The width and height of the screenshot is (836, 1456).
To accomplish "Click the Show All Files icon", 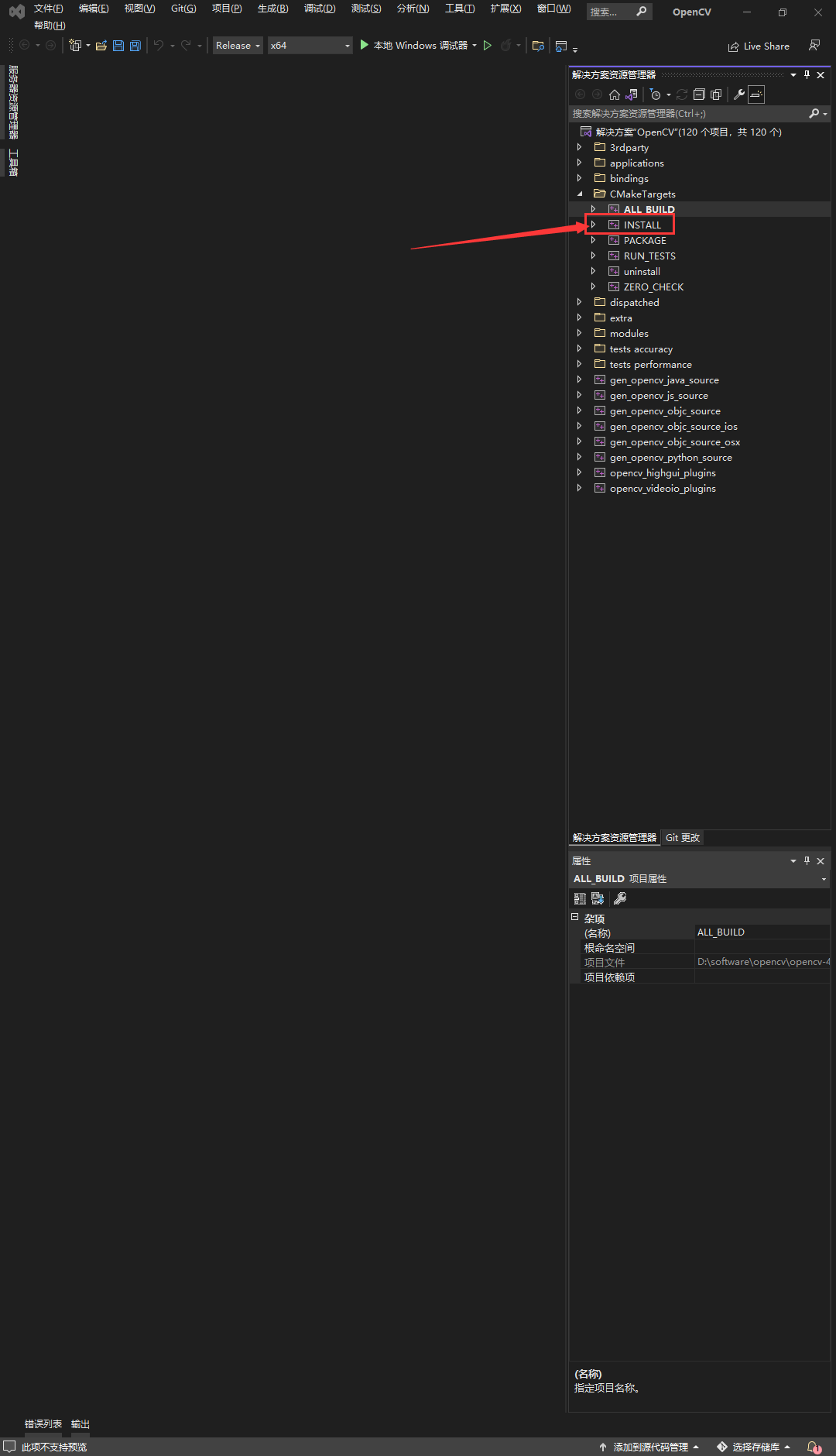I will [x=716, y=94].
